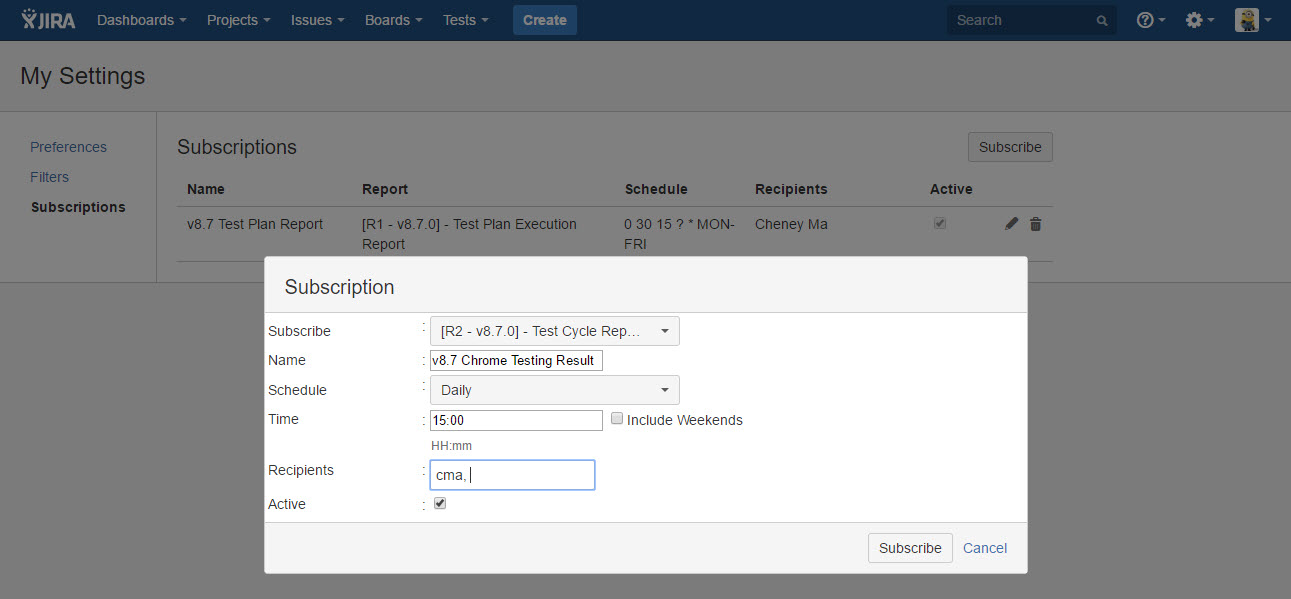Open the Schedule Daily dropdown

(554, 390)
